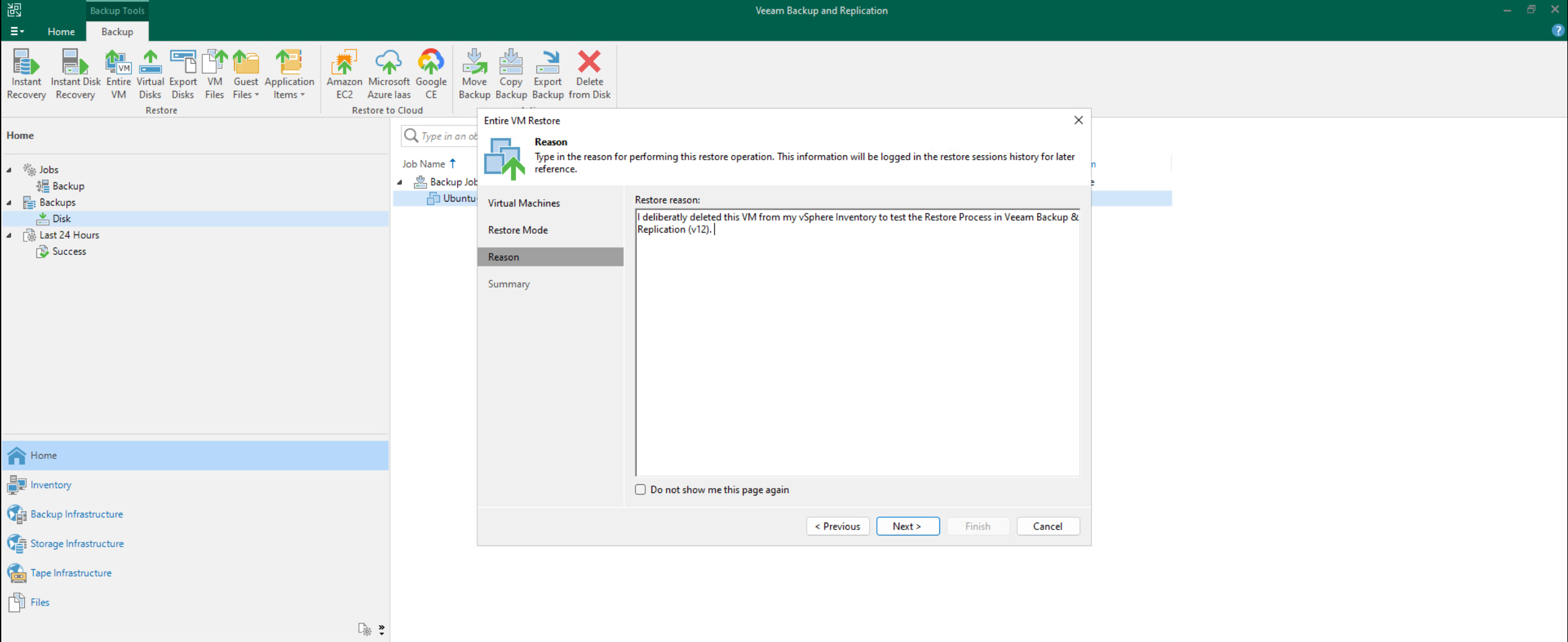Screen dimensions: 1568x642
Task: Click the Move Backup icon
Action: point(474,74)
